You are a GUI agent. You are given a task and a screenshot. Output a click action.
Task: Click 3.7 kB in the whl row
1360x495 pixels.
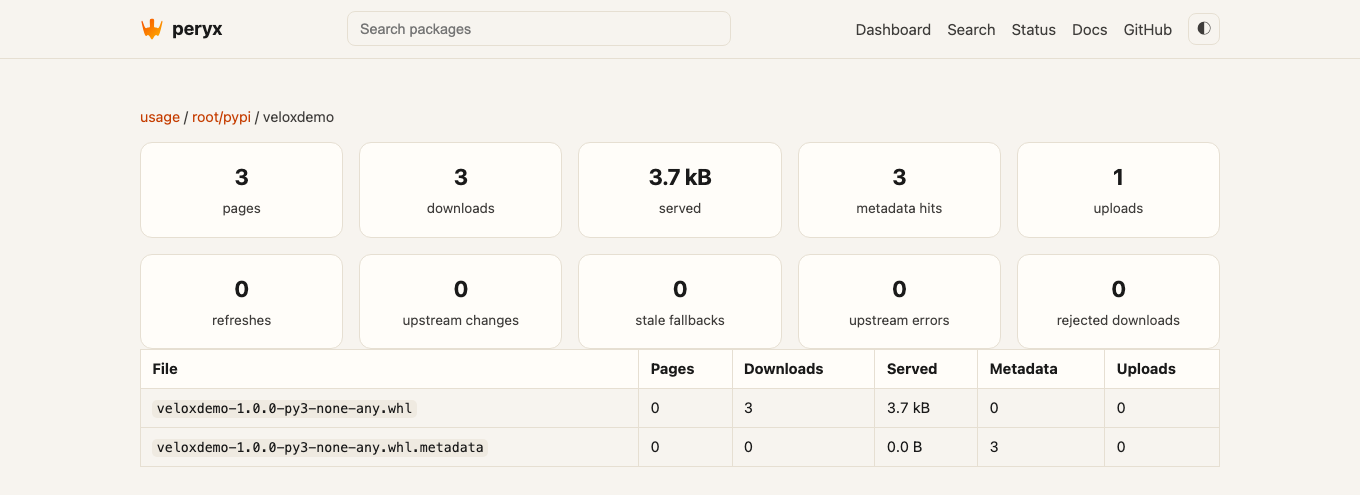908,408
